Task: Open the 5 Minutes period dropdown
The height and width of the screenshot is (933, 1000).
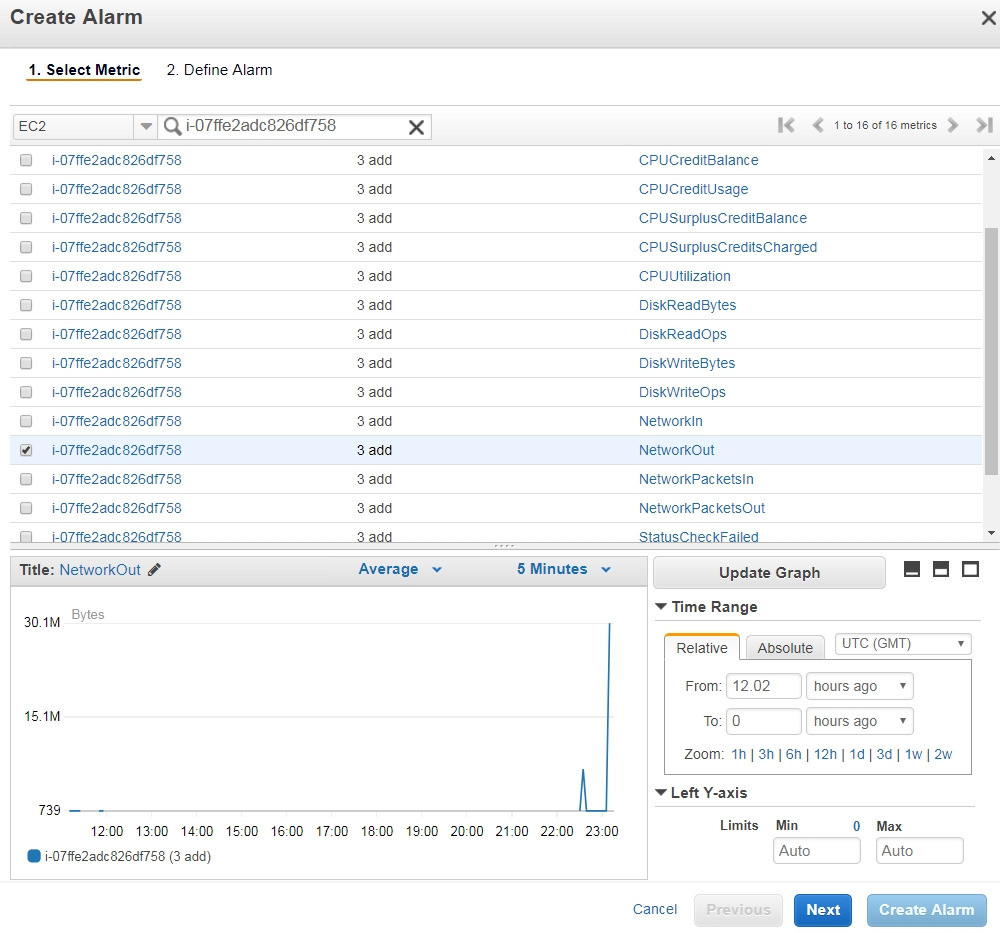Action: pyautogui.click(x=564, y=569)
